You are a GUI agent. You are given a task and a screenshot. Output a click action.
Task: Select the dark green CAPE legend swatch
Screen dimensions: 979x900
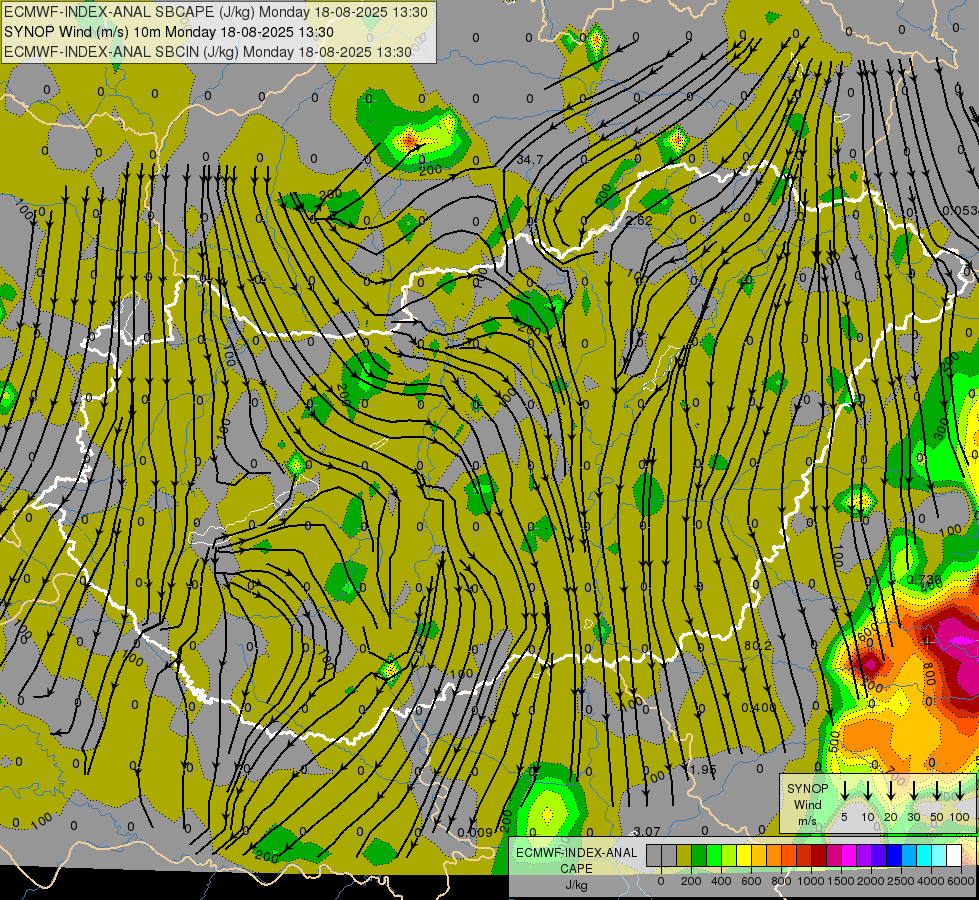coord(698,856)
